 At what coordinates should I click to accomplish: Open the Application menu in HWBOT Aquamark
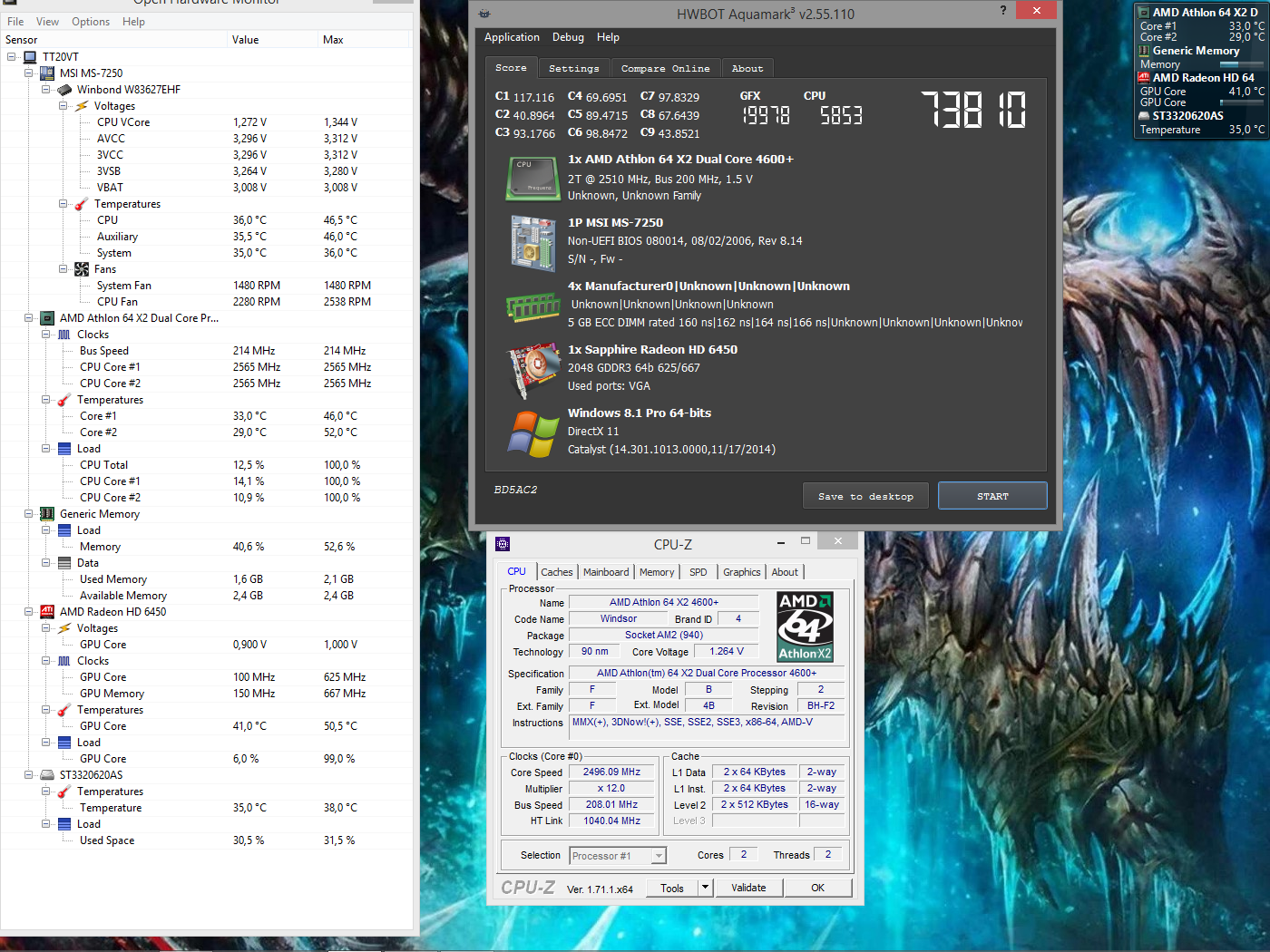click(x=512, y=37)
